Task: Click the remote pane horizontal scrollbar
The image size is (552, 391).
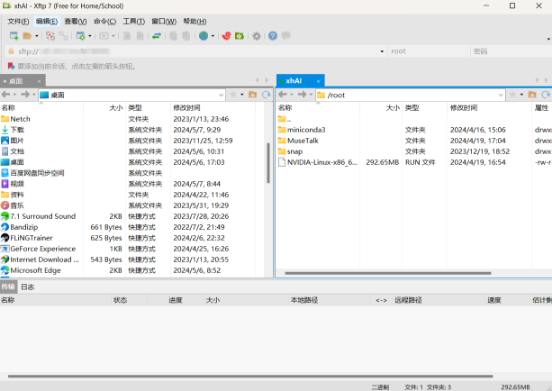Action: click(388, 273)
